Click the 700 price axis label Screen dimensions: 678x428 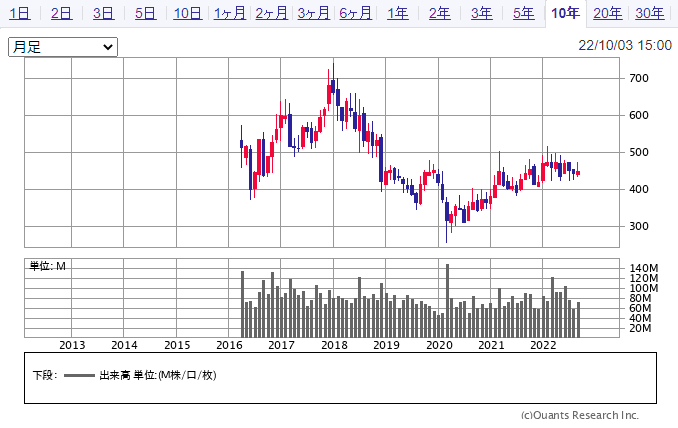[639, 78]
